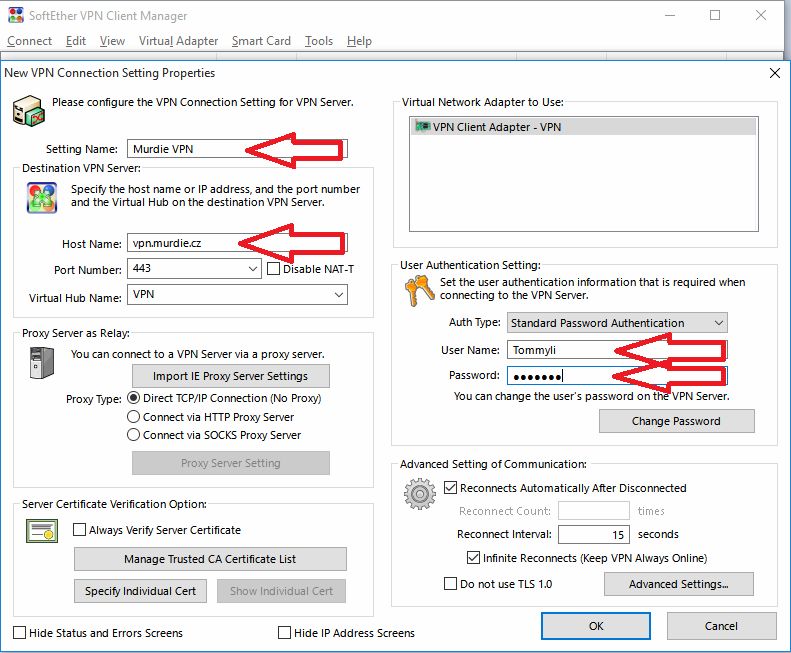The image size is (791, 653).
Task: Click Import IE Proxy Server Settings
Action: tap(231, 376)
